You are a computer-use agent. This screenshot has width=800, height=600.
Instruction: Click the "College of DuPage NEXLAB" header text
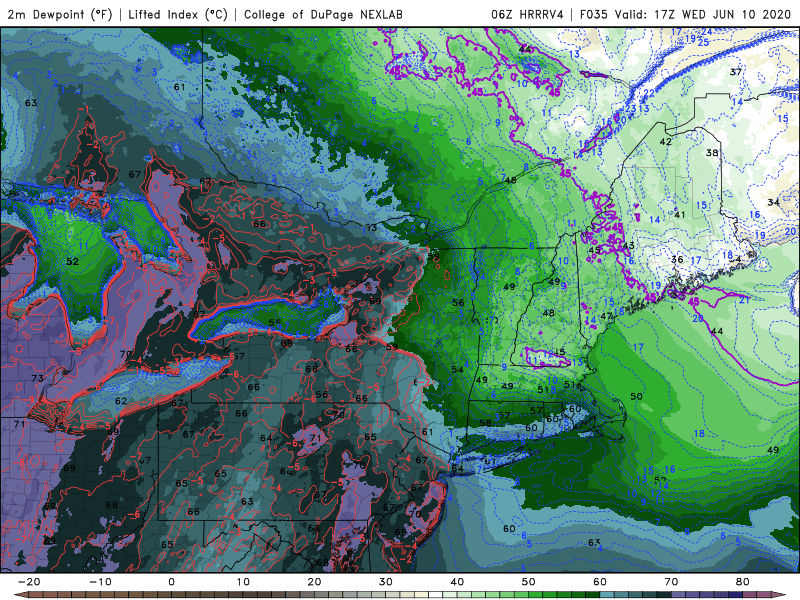pos(323,14)
